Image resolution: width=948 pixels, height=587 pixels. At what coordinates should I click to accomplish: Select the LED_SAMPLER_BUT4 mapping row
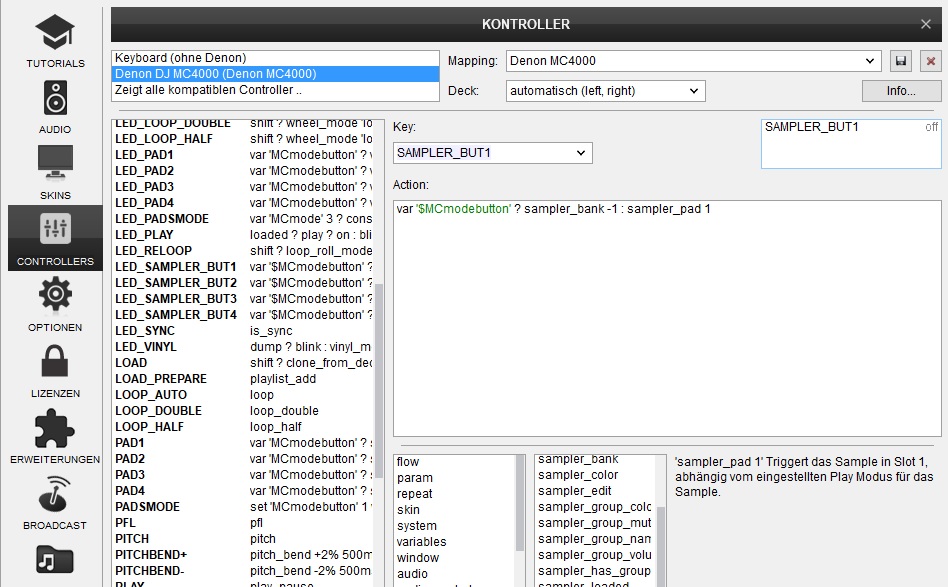(x=244, y=315)
